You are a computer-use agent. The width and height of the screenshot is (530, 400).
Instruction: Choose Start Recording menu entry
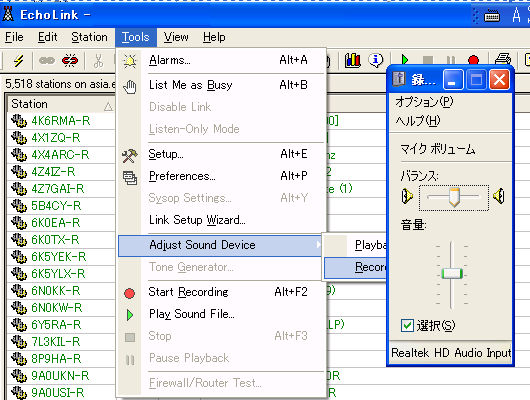tap(221, 292)
